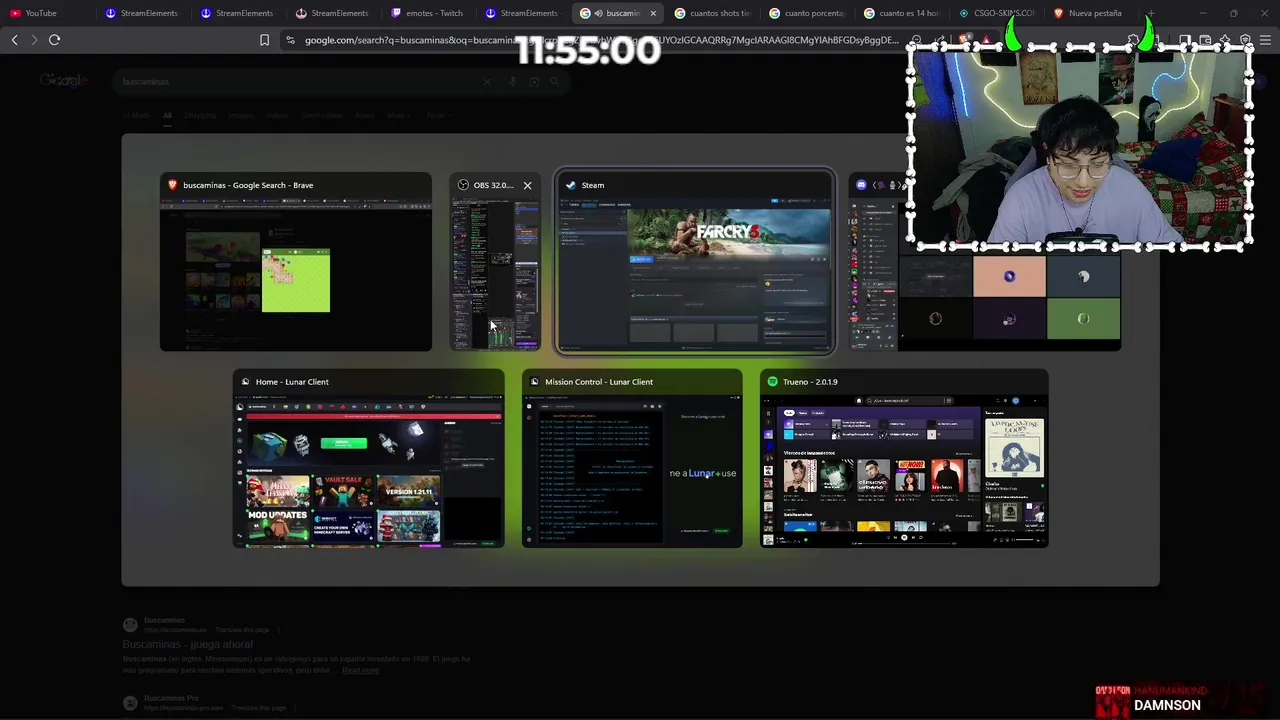Viewport: 1280px width, 720px height.
Task: Open the Trueno - 2.0.1.9 window
Action: (904, 459)
